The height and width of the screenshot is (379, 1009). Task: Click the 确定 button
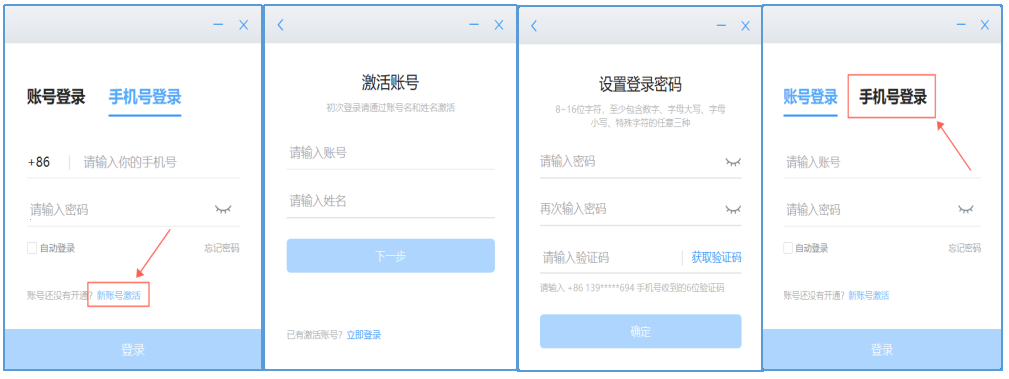pos(640,331)
